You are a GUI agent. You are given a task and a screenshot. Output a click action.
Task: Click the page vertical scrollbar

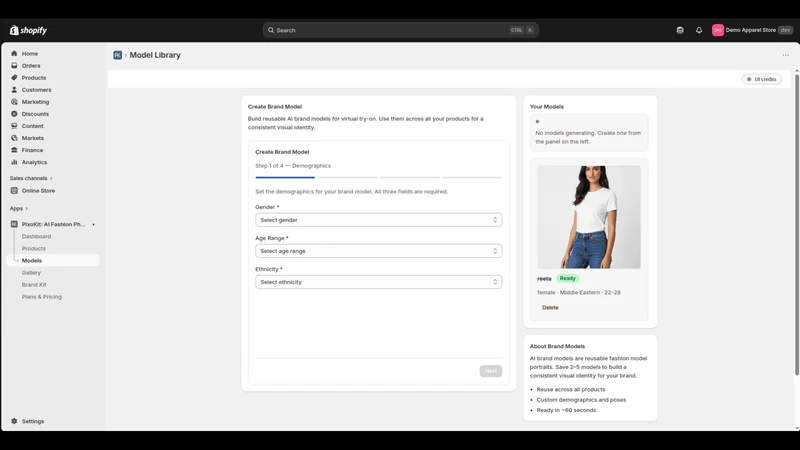(x=796, y=224)
